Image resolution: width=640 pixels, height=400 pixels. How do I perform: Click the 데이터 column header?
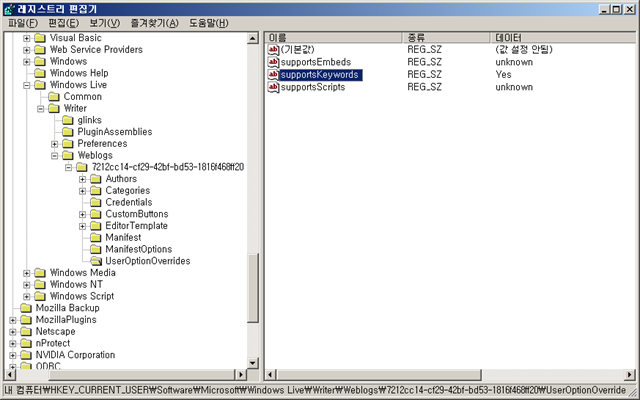coord(565,38)
